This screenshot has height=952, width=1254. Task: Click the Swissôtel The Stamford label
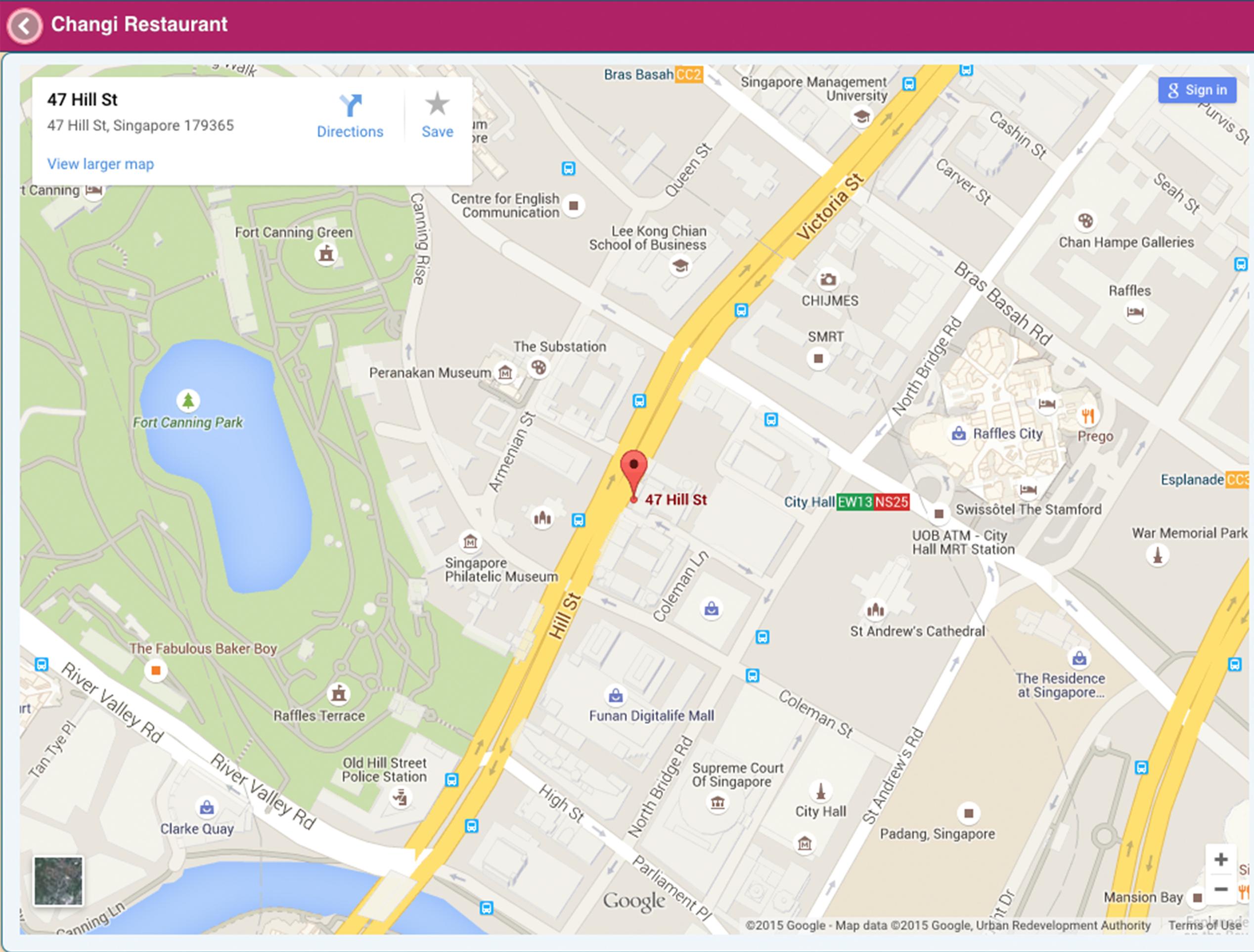point(1029,509)
